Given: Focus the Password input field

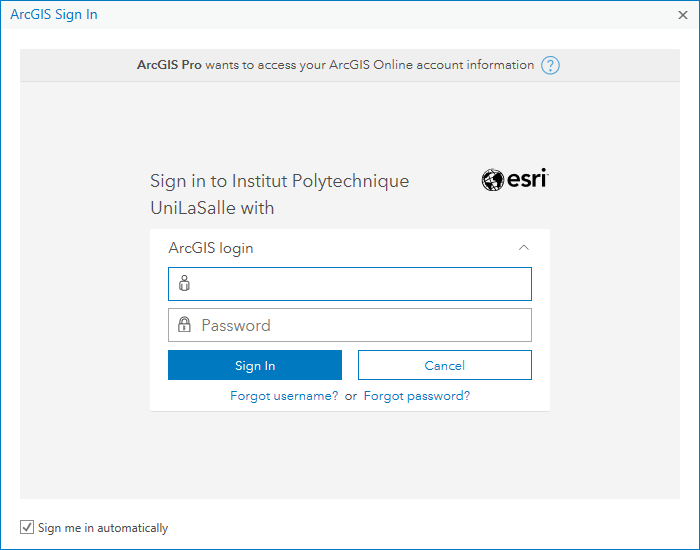Looking at the screenshot, I should [x=350, y=325].
